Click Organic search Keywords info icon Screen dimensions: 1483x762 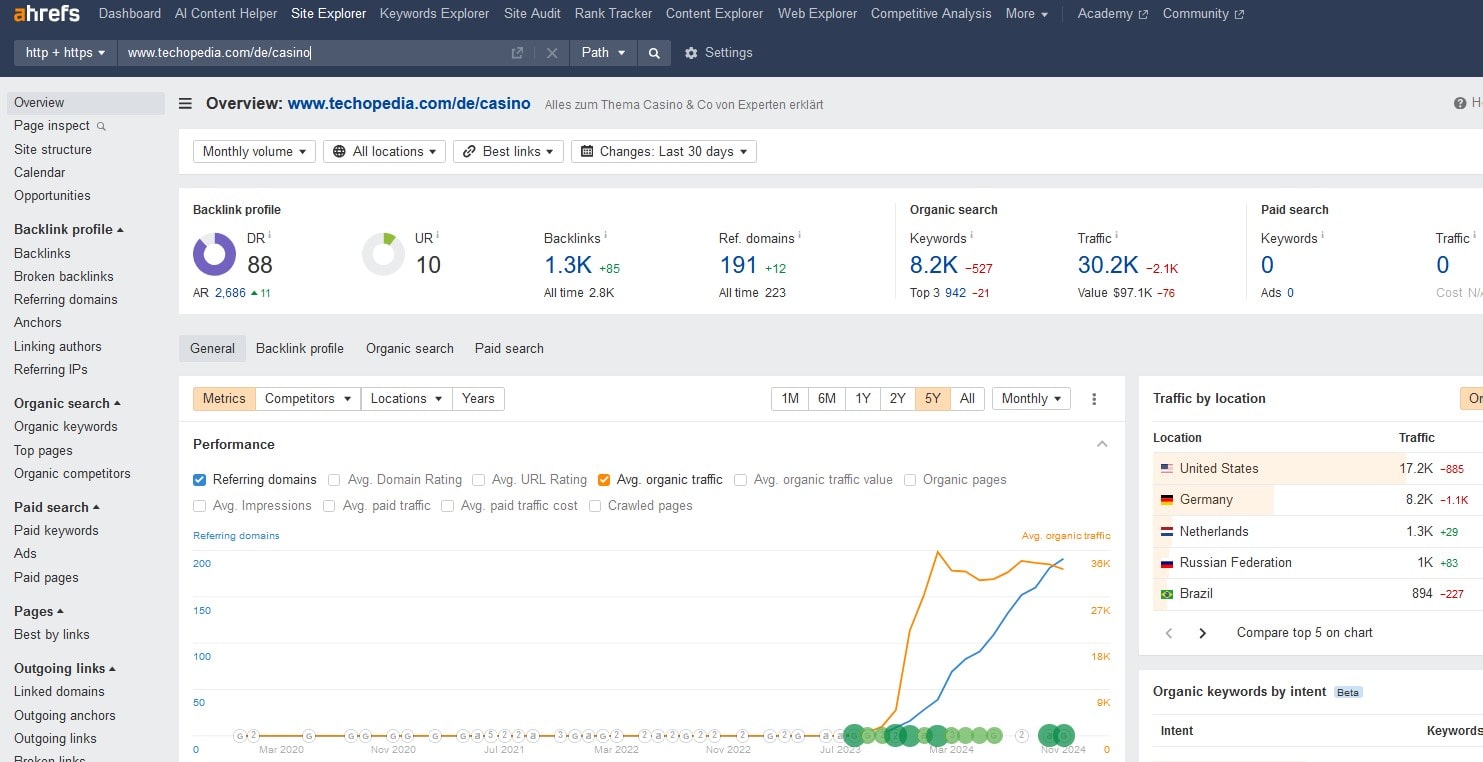971,235
